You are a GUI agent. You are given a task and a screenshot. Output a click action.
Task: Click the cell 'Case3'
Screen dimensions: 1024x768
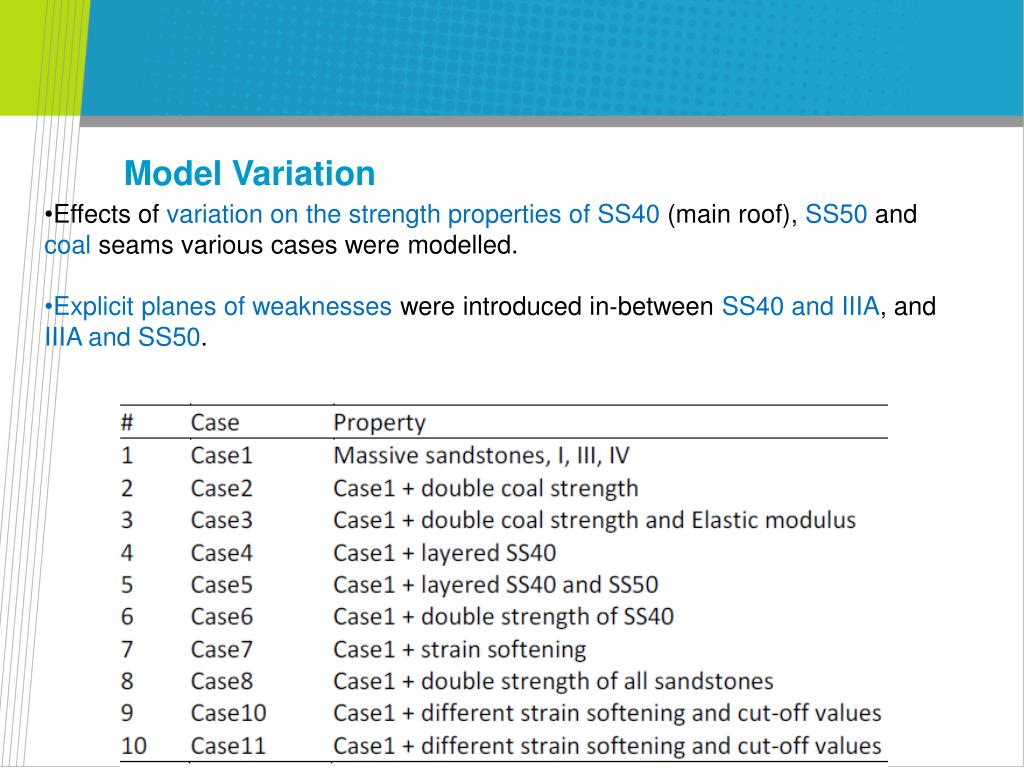[x=221, y=520]
